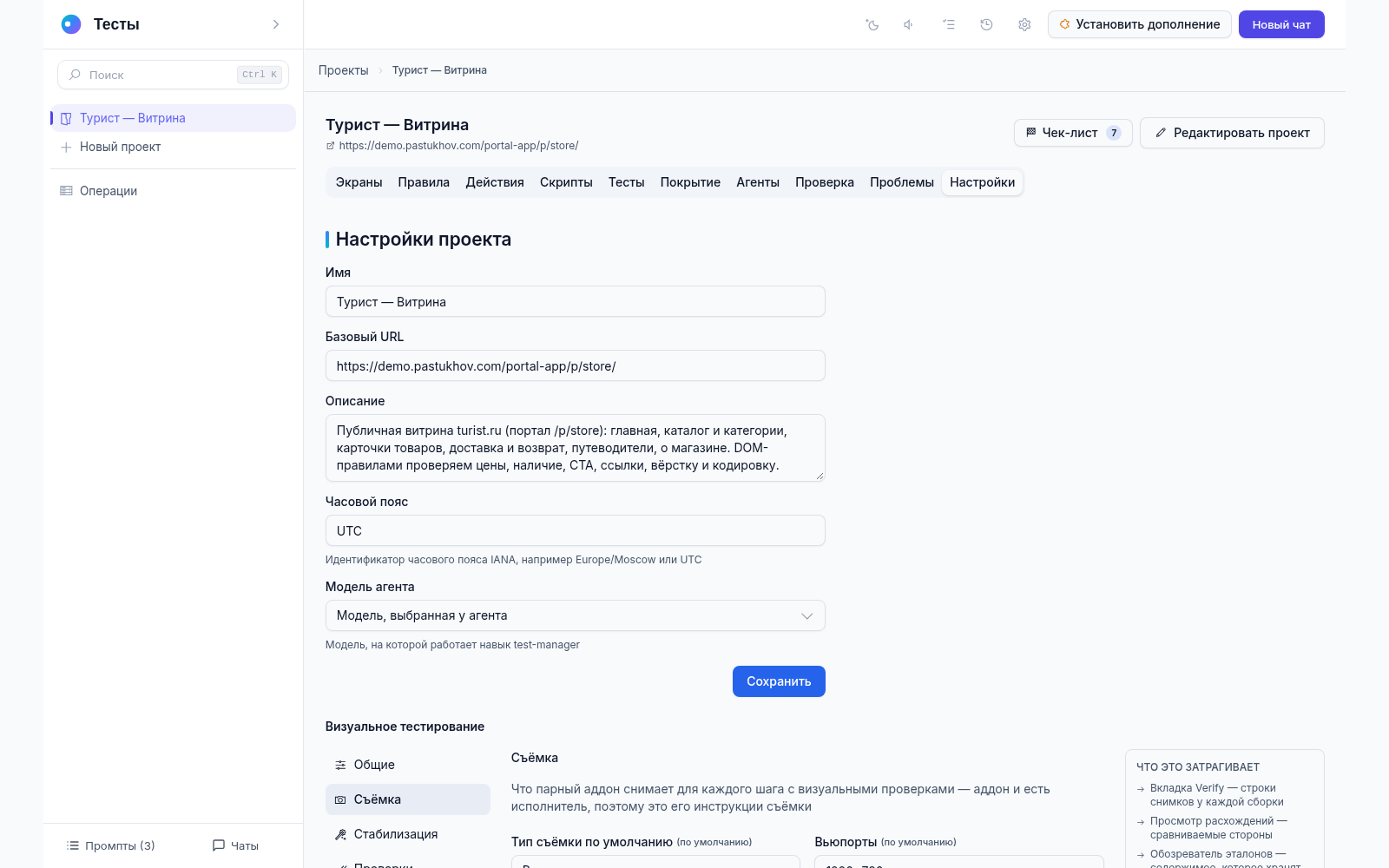Open the Чек-лист button
Viewport: 1389px width, 868px height.
coord(1073,133)
